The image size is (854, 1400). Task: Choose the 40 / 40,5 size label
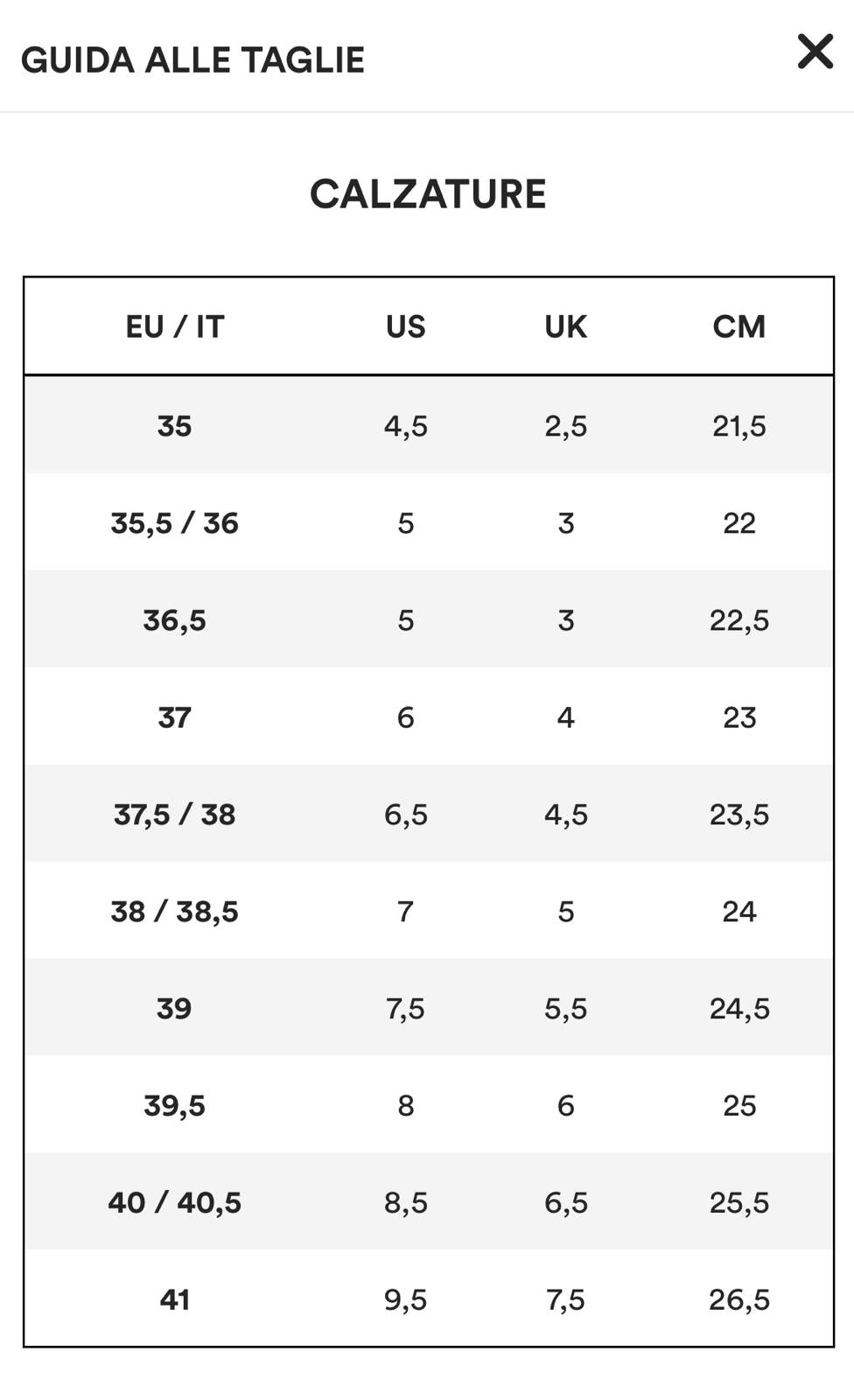pos(174,1203)
